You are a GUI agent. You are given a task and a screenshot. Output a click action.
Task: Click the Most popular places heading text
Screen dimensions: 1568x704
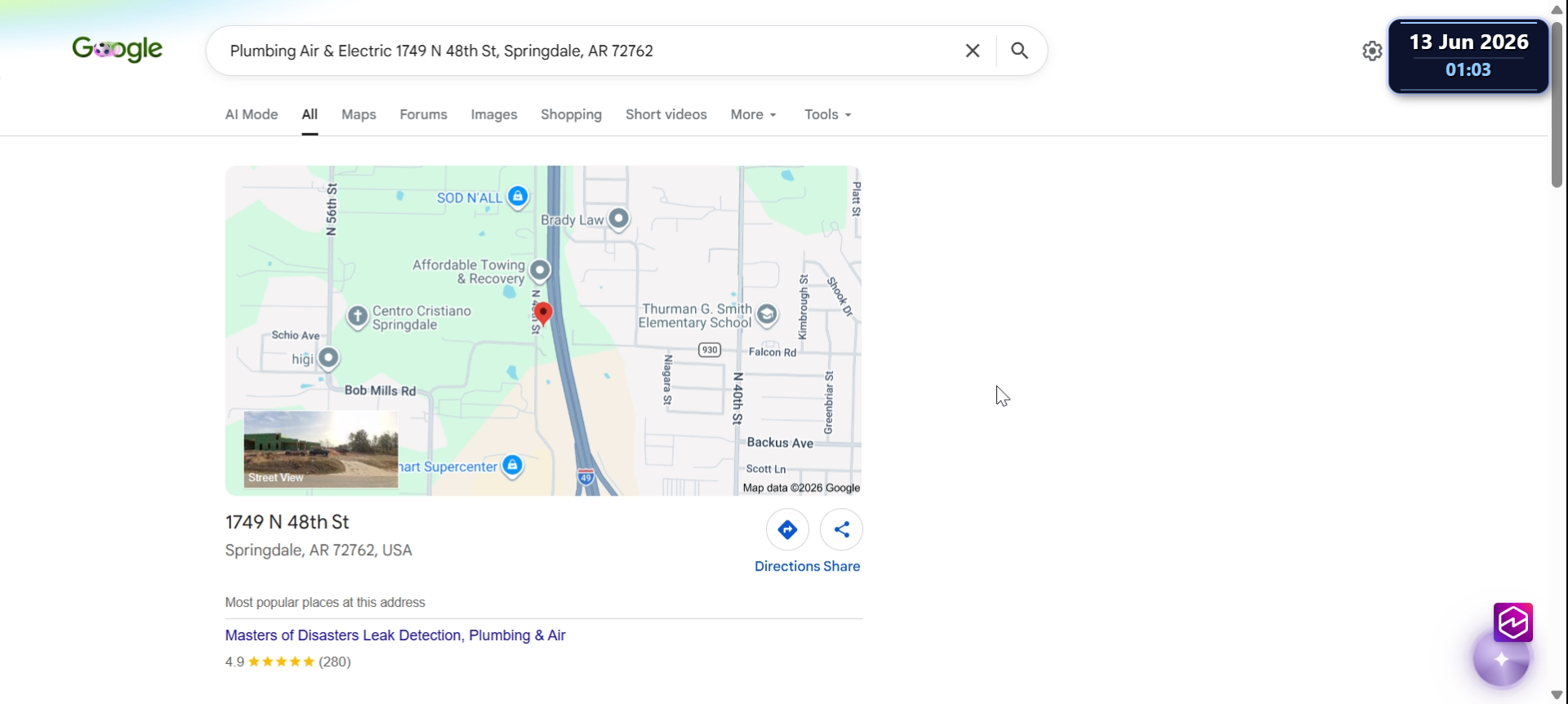point(325,603)
